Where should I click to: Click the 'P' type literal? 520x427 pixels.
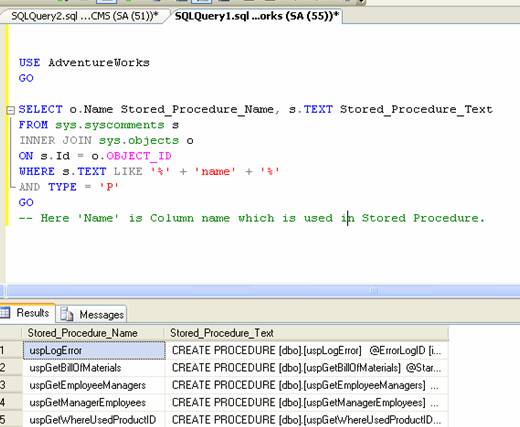tap(109, 187)
